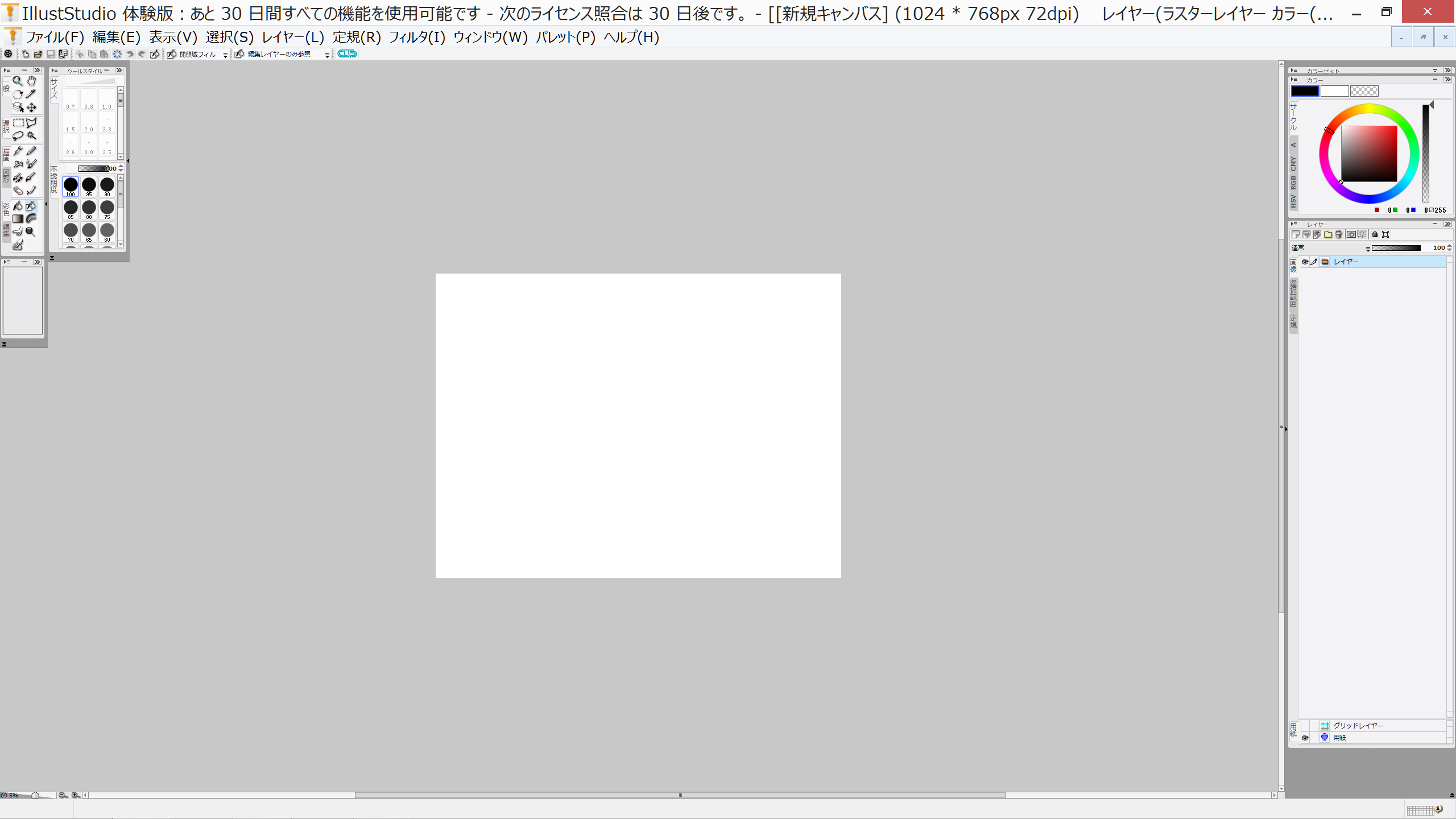Click the delete layer trash icon
This screenshot has width=1456, height=819.
pyautogui.click(x=1339, y=234)
